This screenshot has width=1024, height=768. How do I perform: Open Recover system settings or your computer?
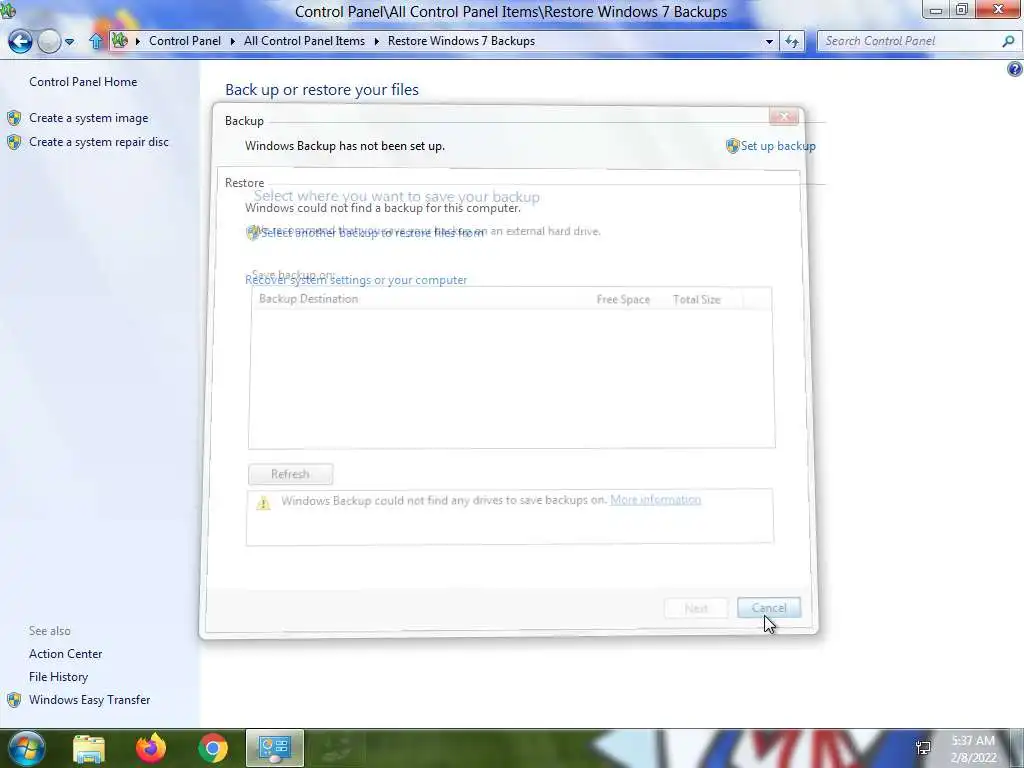click(356, 280)
